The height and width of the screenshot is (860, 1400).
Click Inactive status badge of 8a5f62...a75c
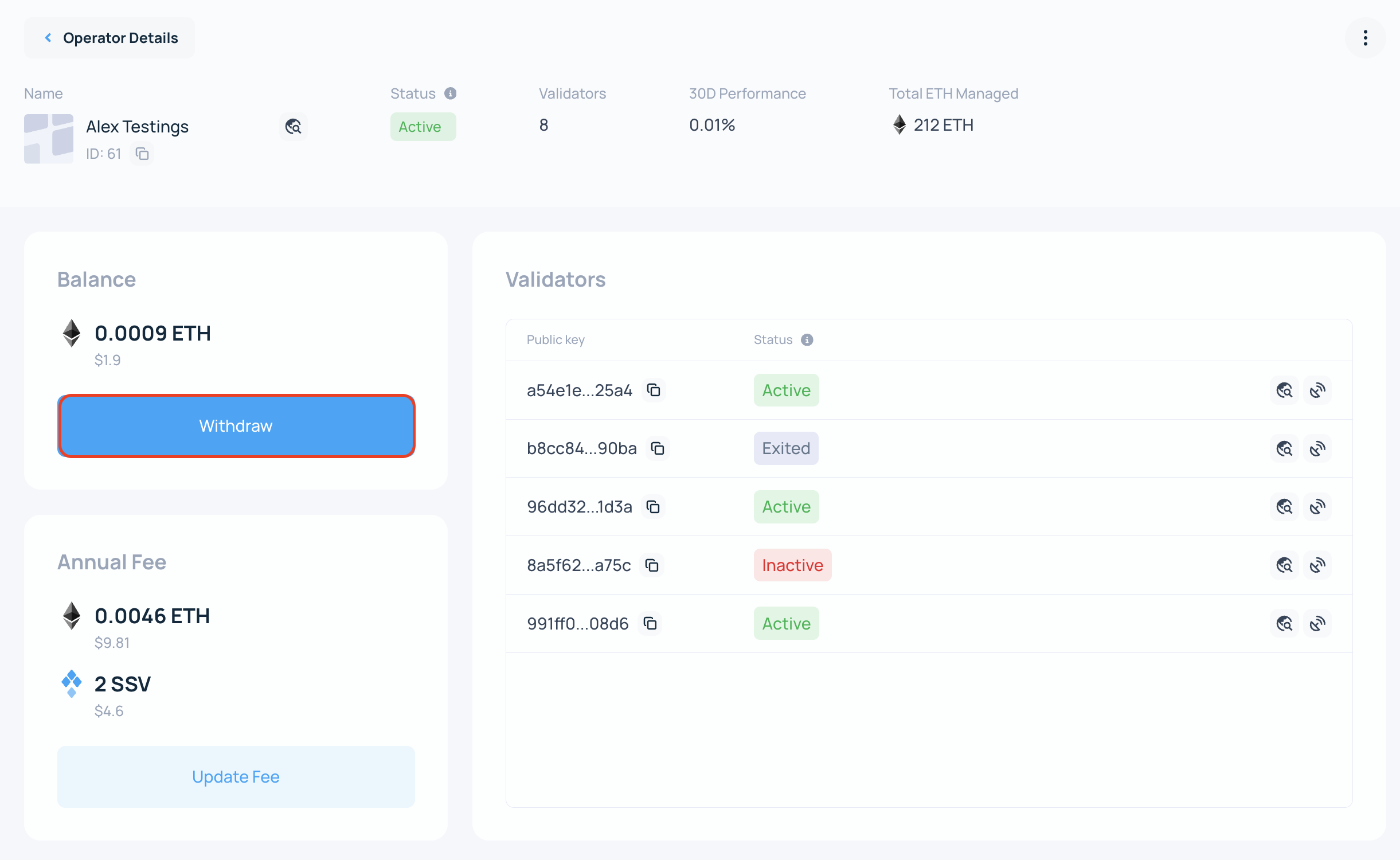point(792,565)
